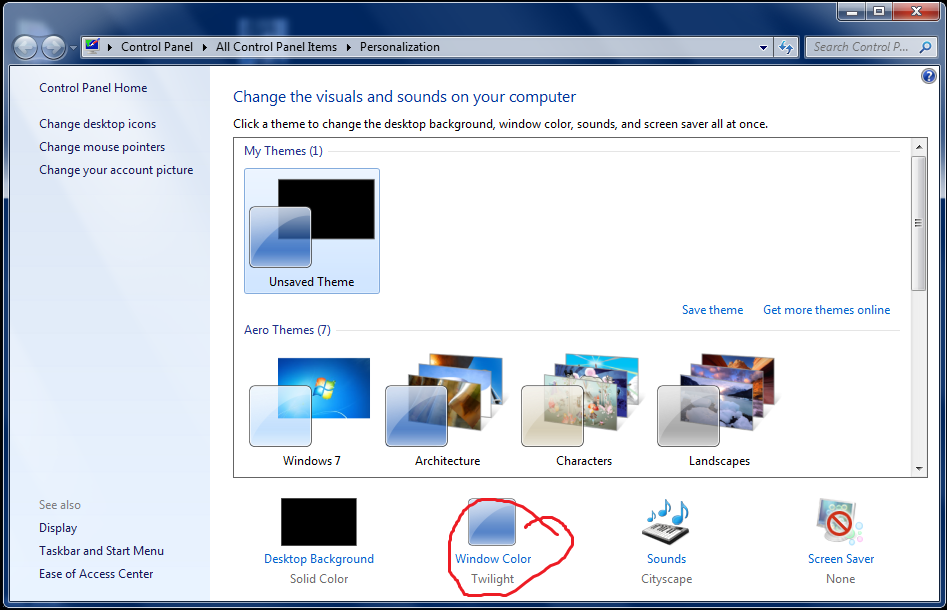The width and height of the screenshot is (947, 610).
Task: Click the Cityscape sound scheme label
Action: pos(667,579)
